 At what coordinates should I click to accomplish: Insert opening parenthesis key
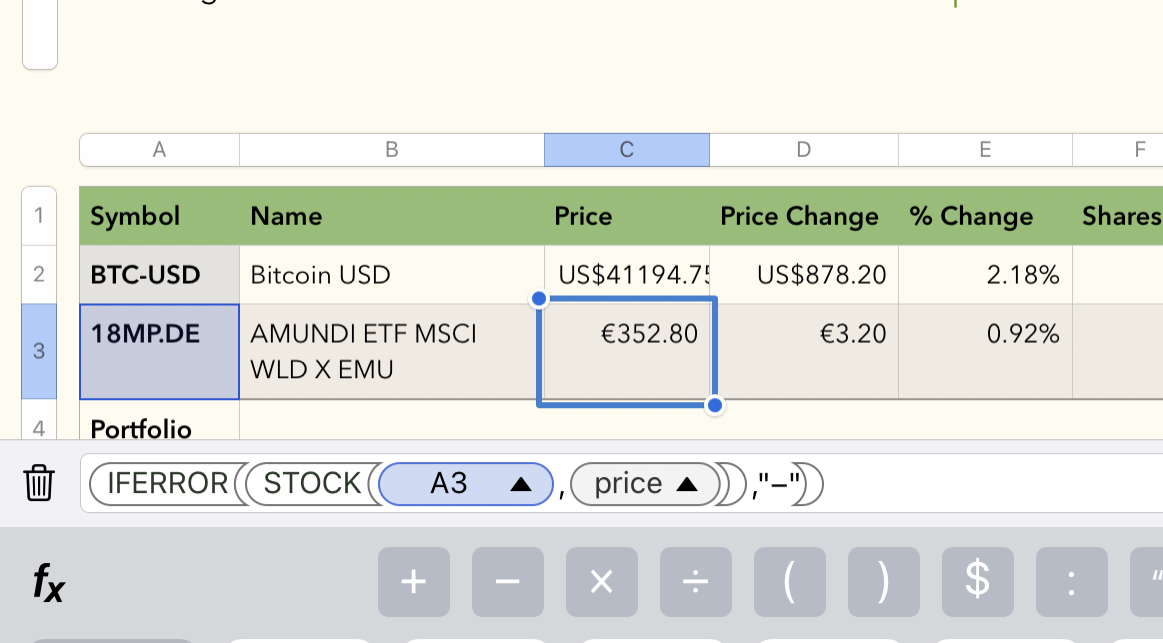tap(789, 582)
